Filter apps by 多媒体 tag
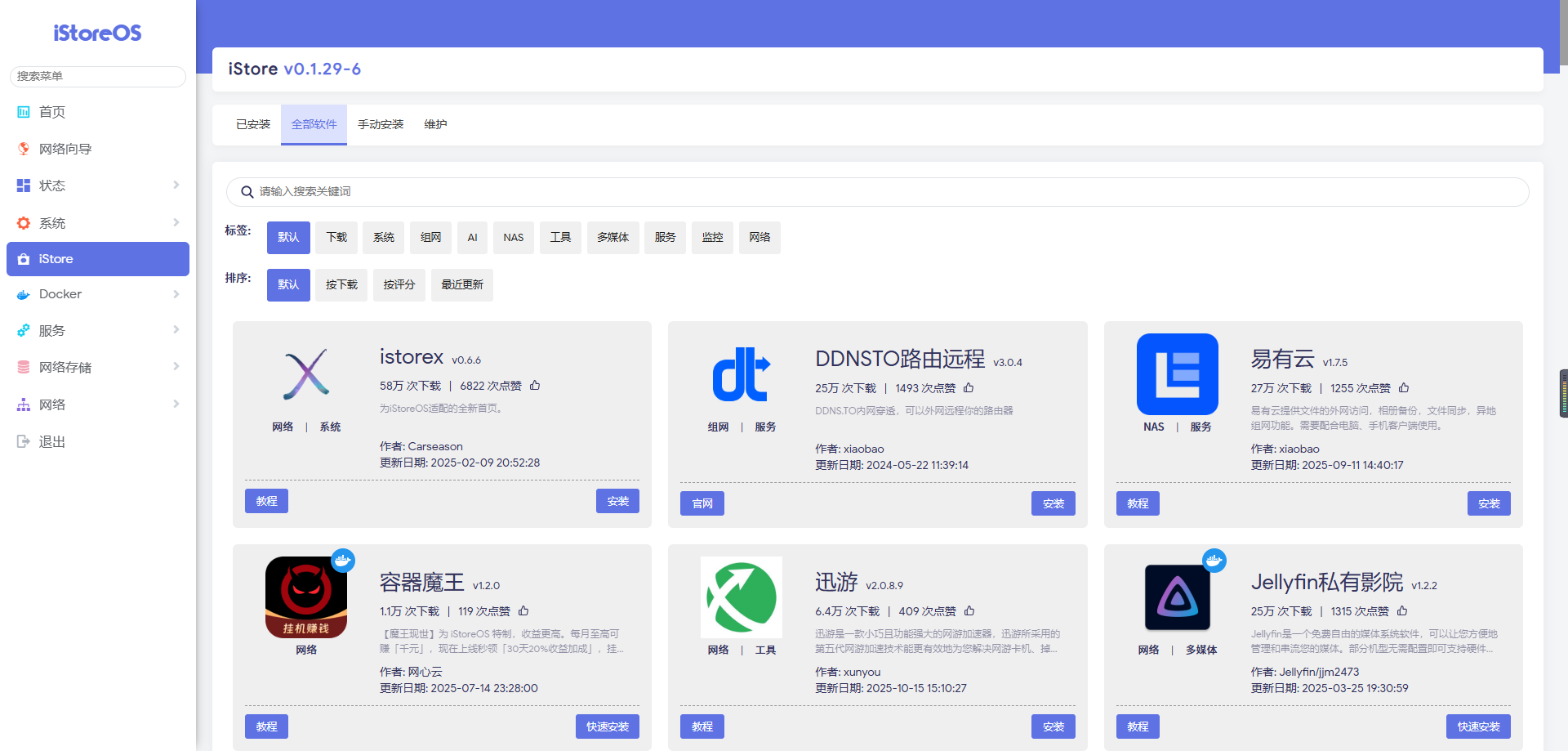 (612, 238)
